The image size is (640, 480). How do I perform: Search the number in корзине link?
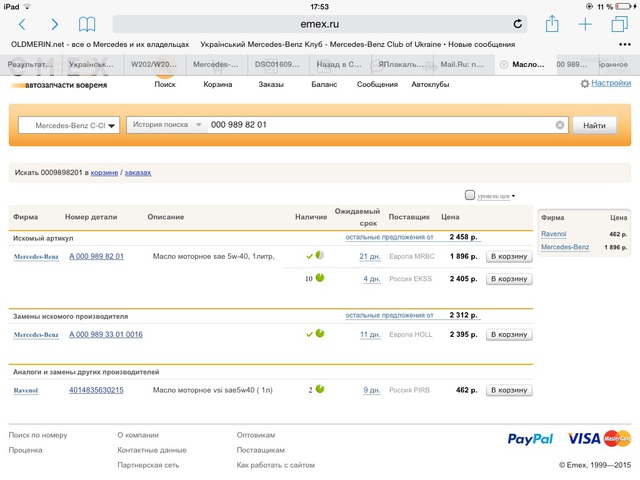tap(104, 173)
